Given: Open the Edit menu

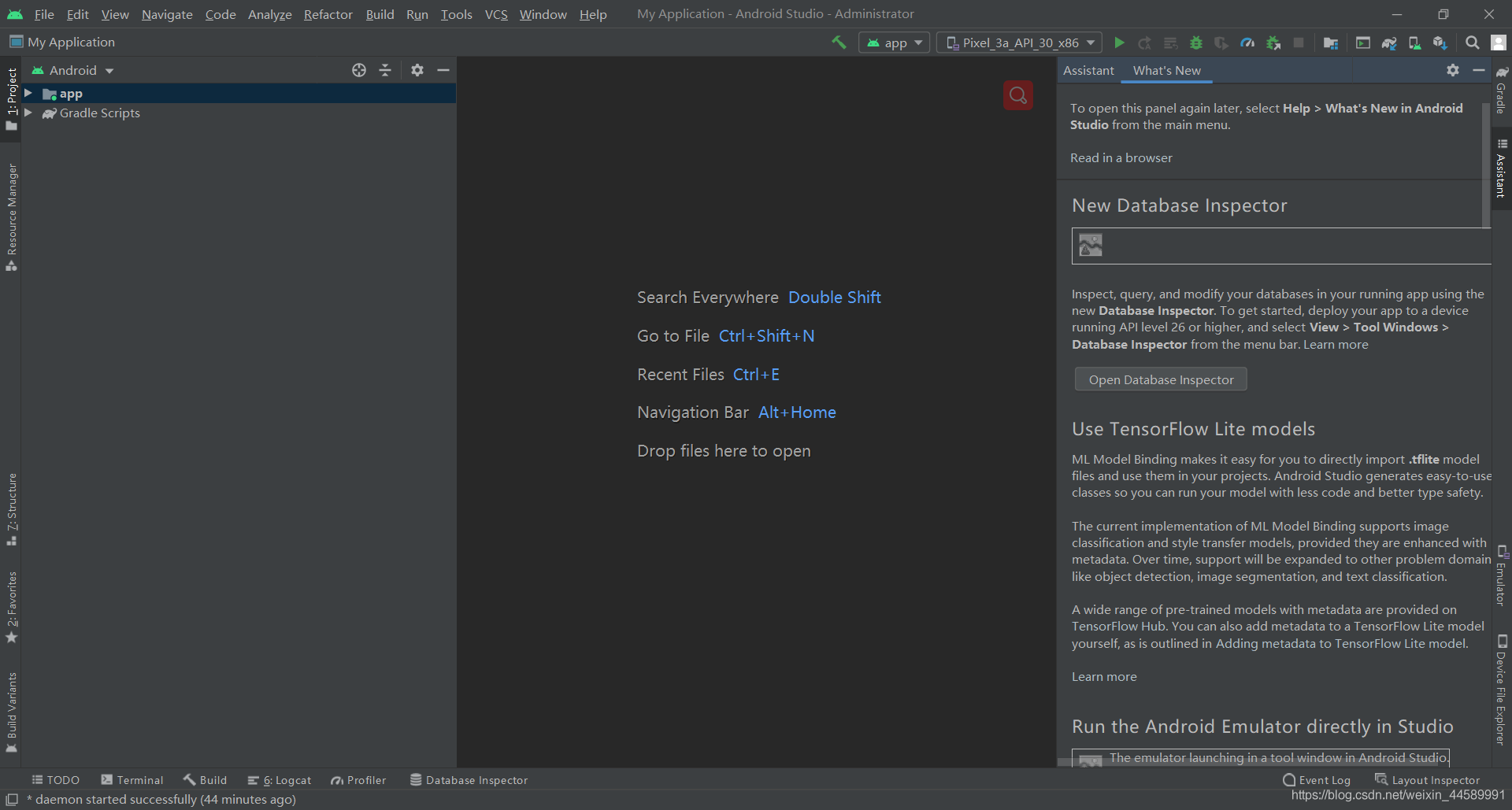Looking at the screenshot, I should 78,14.
